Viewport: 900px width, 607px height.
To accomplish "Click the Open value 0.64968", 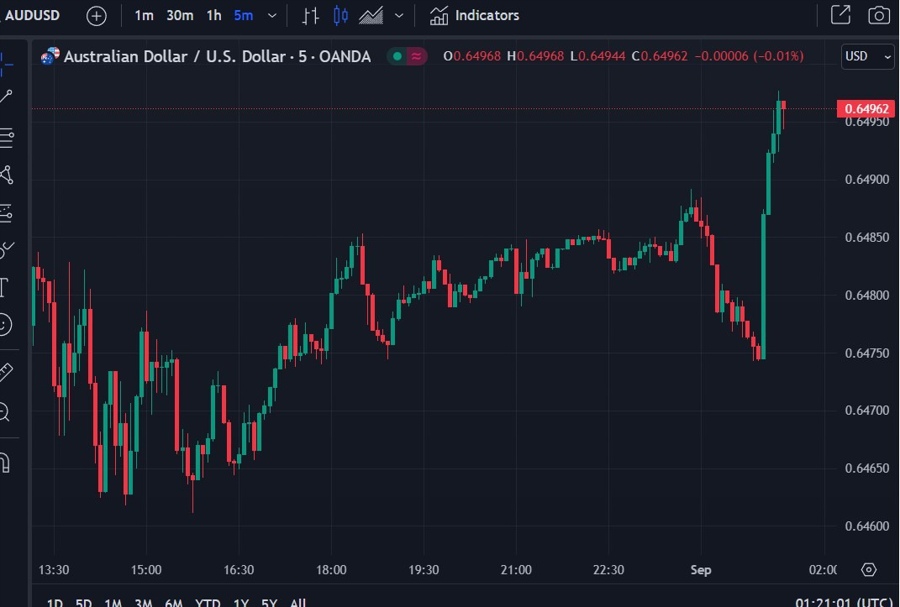I will pyautogui.click(x=476, y=56).
